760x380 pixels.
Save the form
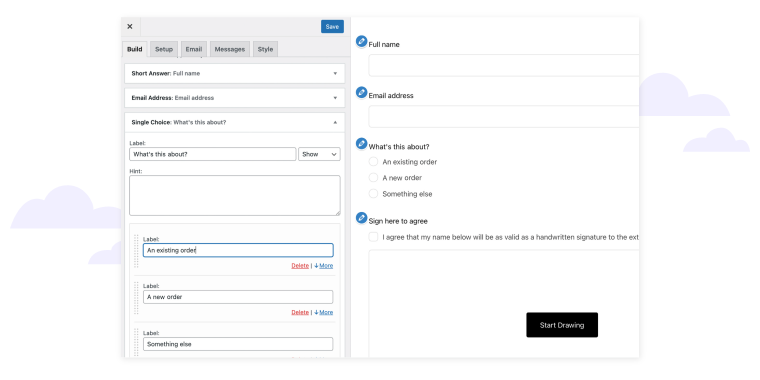tap(332, 27)
